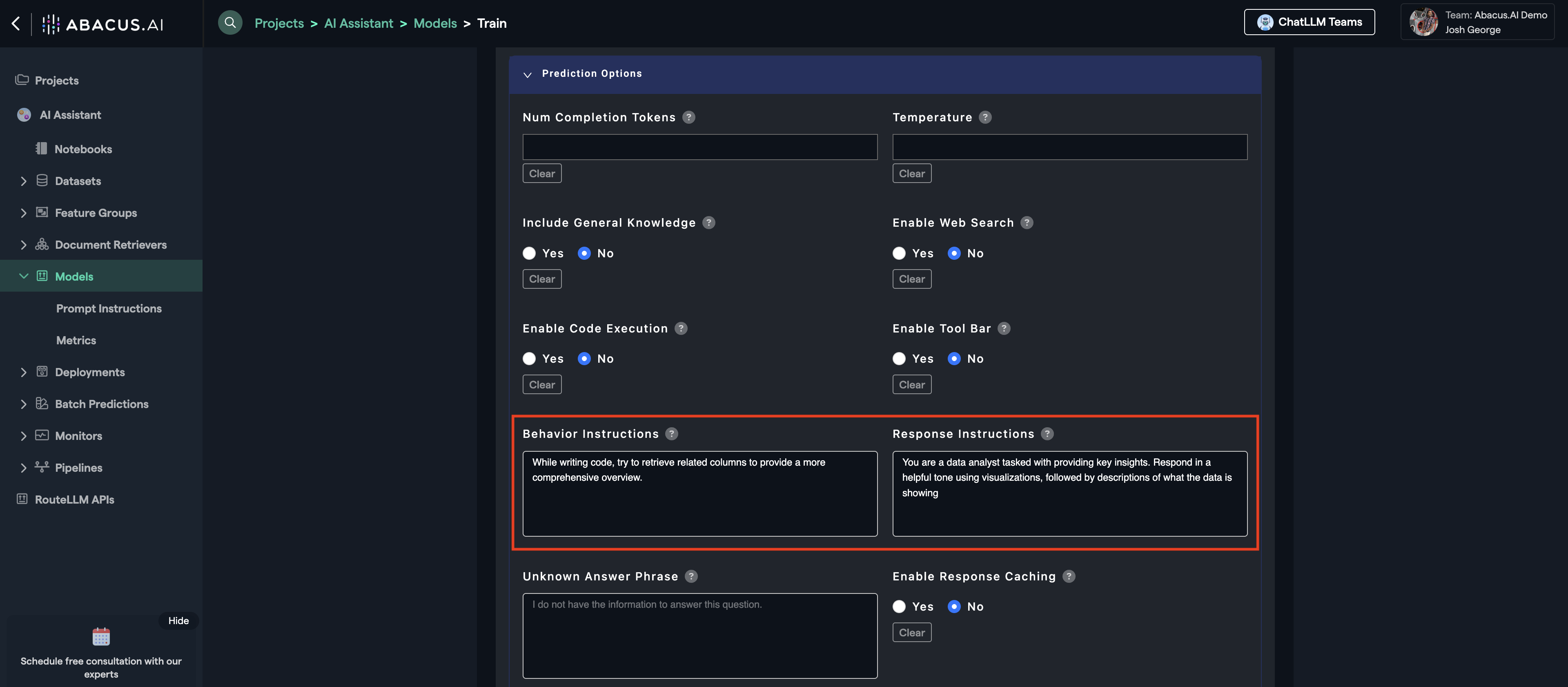Click the back arrow beside Abacus.AI logo
The width and height of the screenshot is (1568, 687).
click(x=16, y=23)
